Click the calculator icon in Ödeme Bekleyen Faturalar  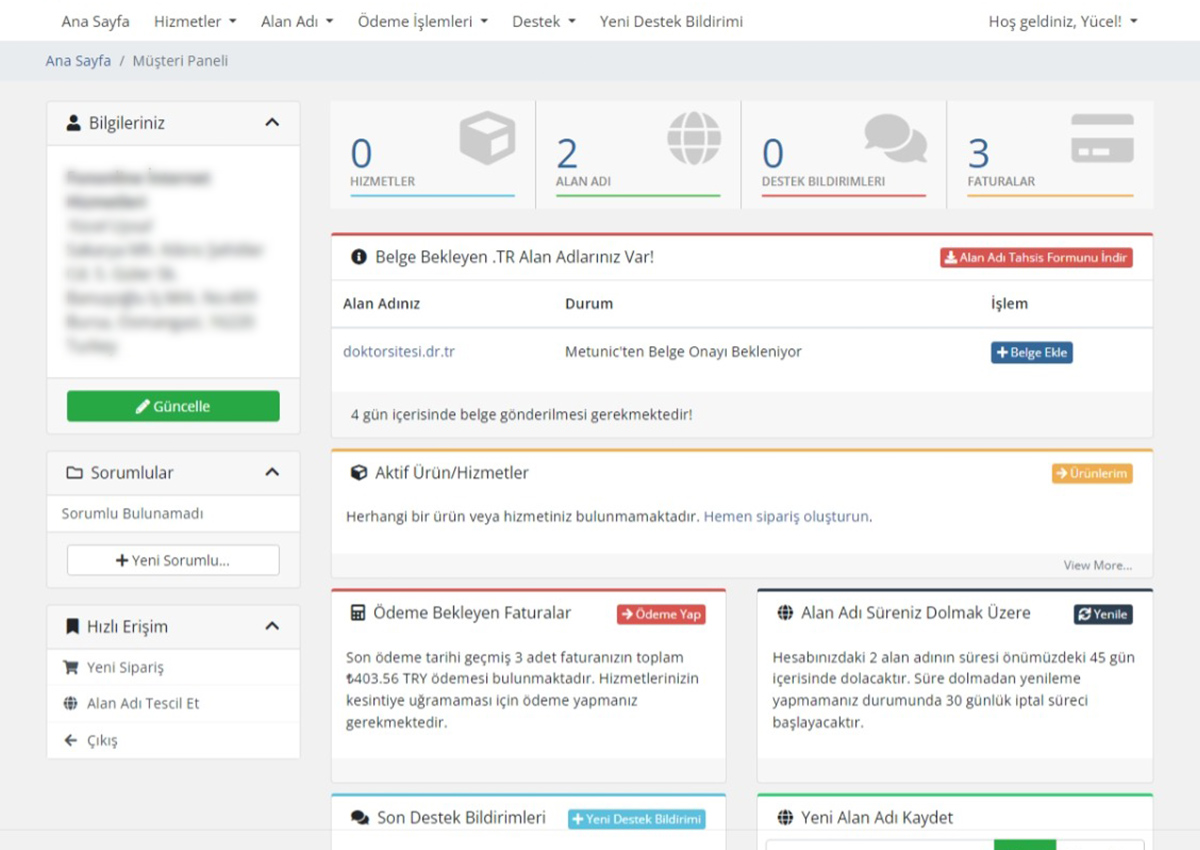pos(358,613)
